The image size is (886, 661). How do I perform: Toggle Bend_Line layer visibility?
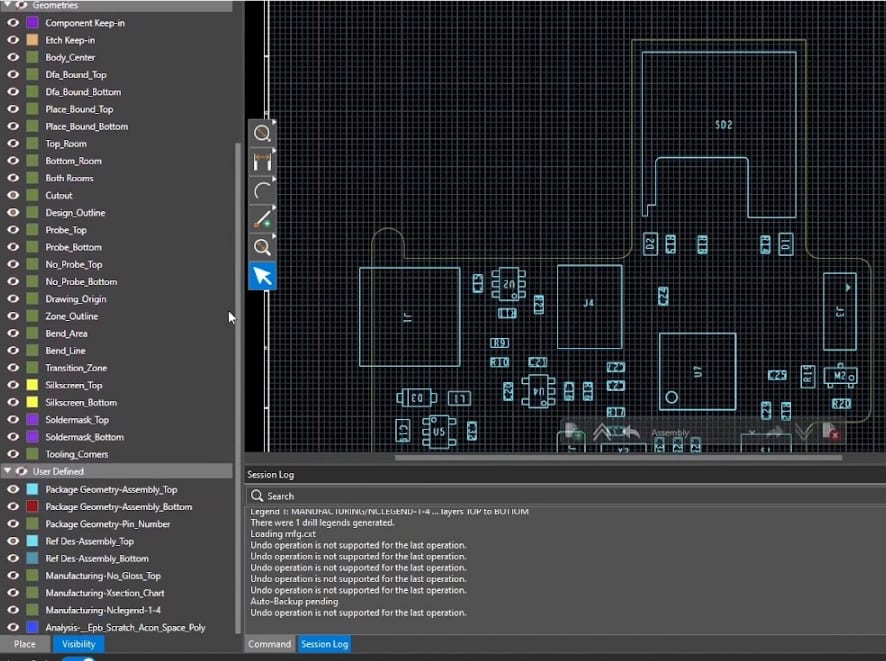click(13, 350)
